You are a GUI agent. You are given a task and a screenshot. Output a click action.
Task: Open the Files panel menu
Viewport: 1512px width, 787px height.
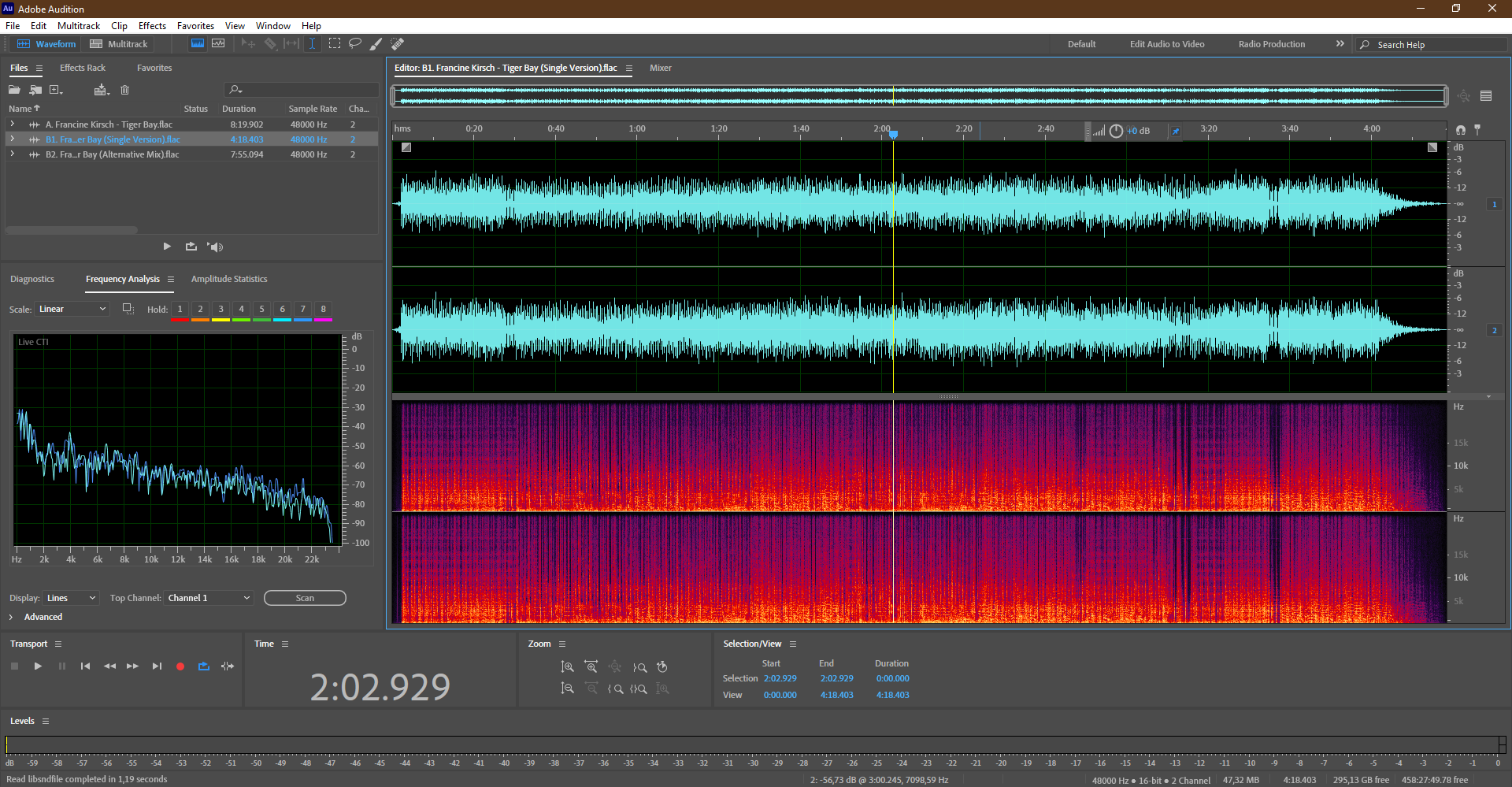coord(39,69)
